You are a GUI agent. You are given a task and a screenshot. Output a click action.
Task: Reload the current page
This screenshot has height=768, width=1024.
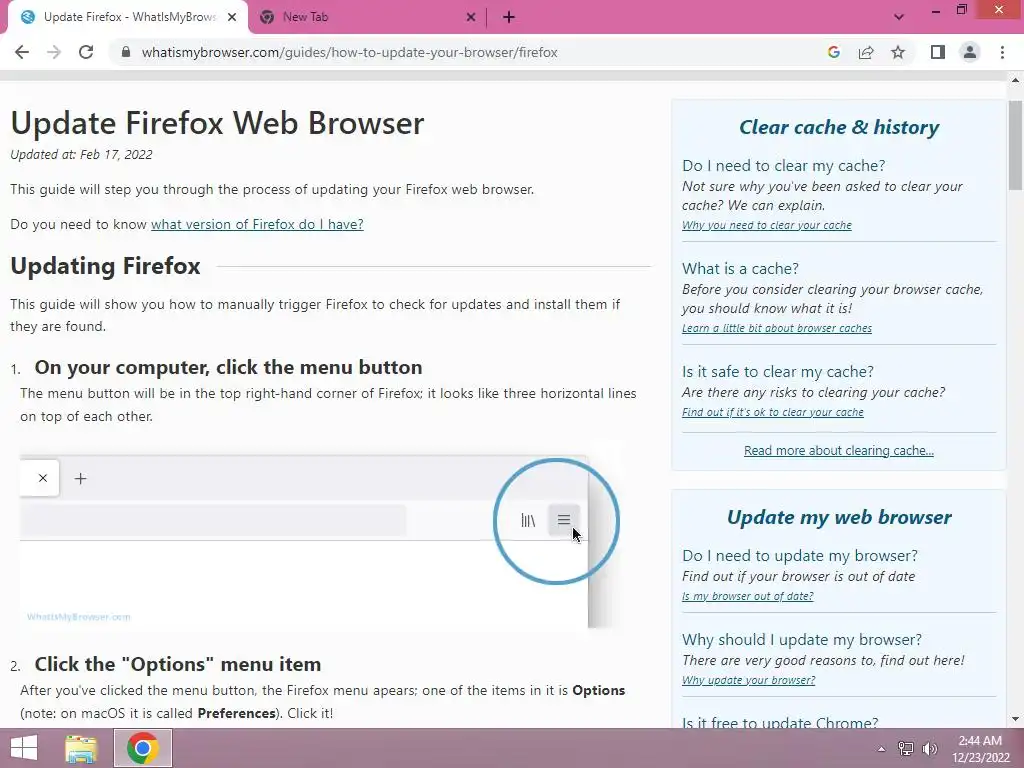(86, 52)
